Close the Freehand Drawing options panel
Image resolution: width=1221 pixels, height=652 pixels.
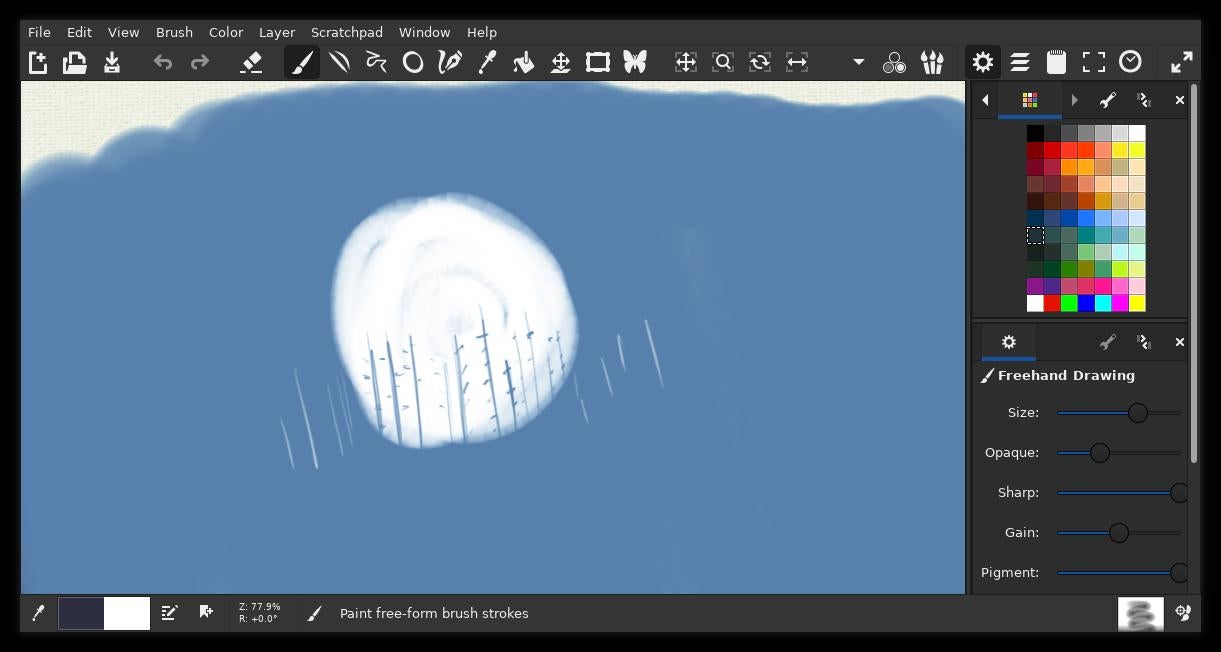[x=1179, y=342]
